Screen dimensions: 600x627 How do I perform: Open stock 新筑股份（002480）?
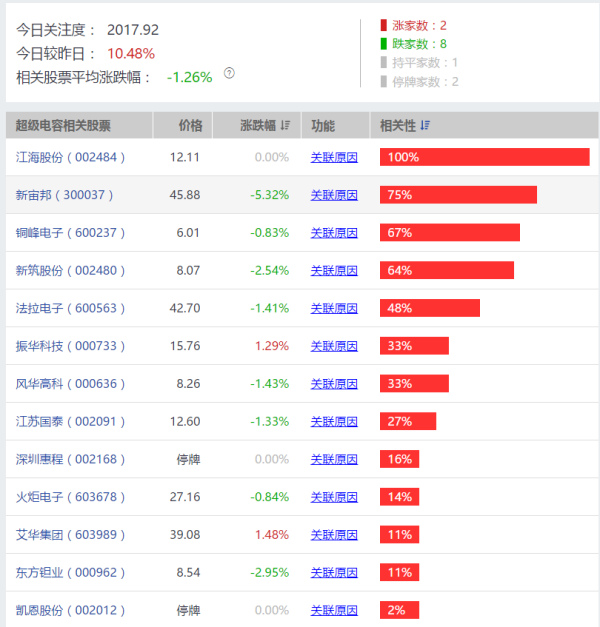70,271
